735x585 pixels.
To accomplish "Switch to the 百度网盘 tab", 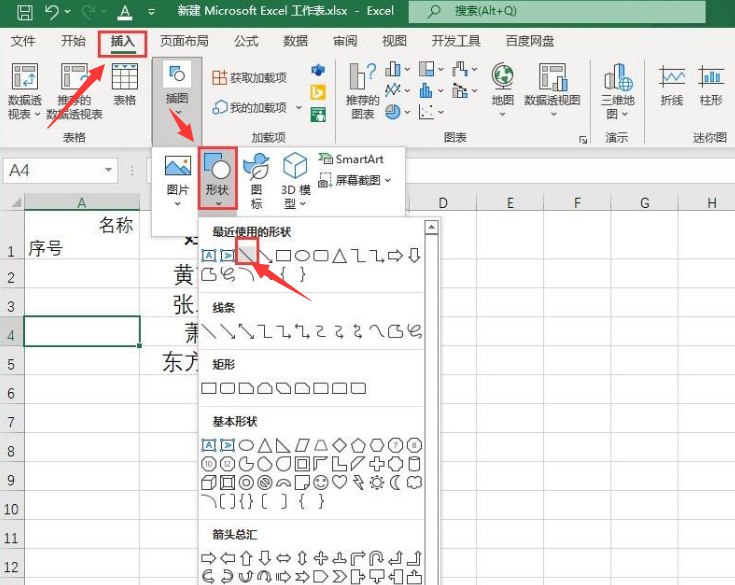I will tap(530, 41).
